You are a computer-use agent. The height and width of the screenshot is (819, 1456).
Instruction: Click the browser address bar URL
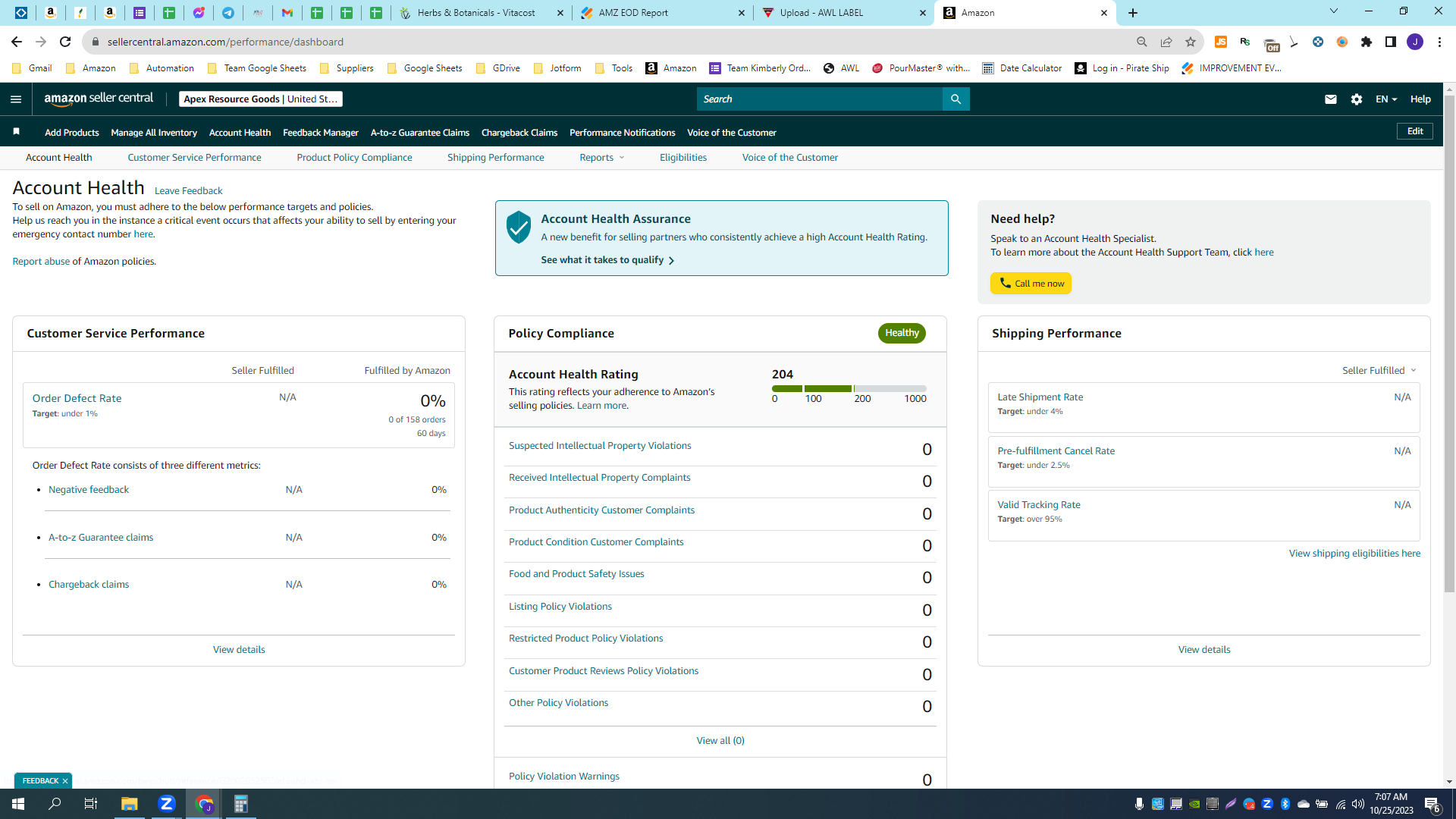(225, 42)
